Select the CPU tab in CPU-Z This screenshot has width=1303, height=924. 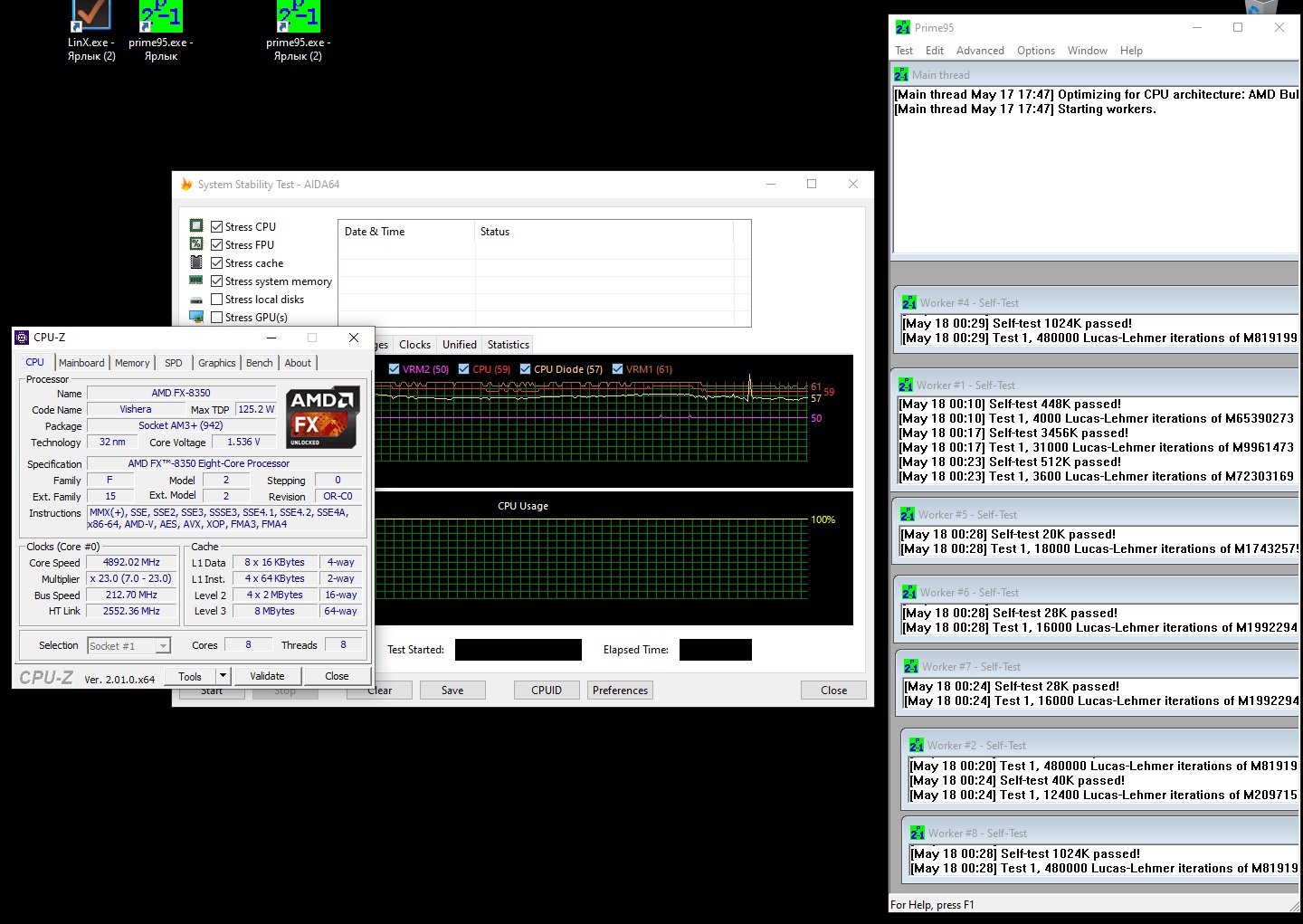click(34, 362)
